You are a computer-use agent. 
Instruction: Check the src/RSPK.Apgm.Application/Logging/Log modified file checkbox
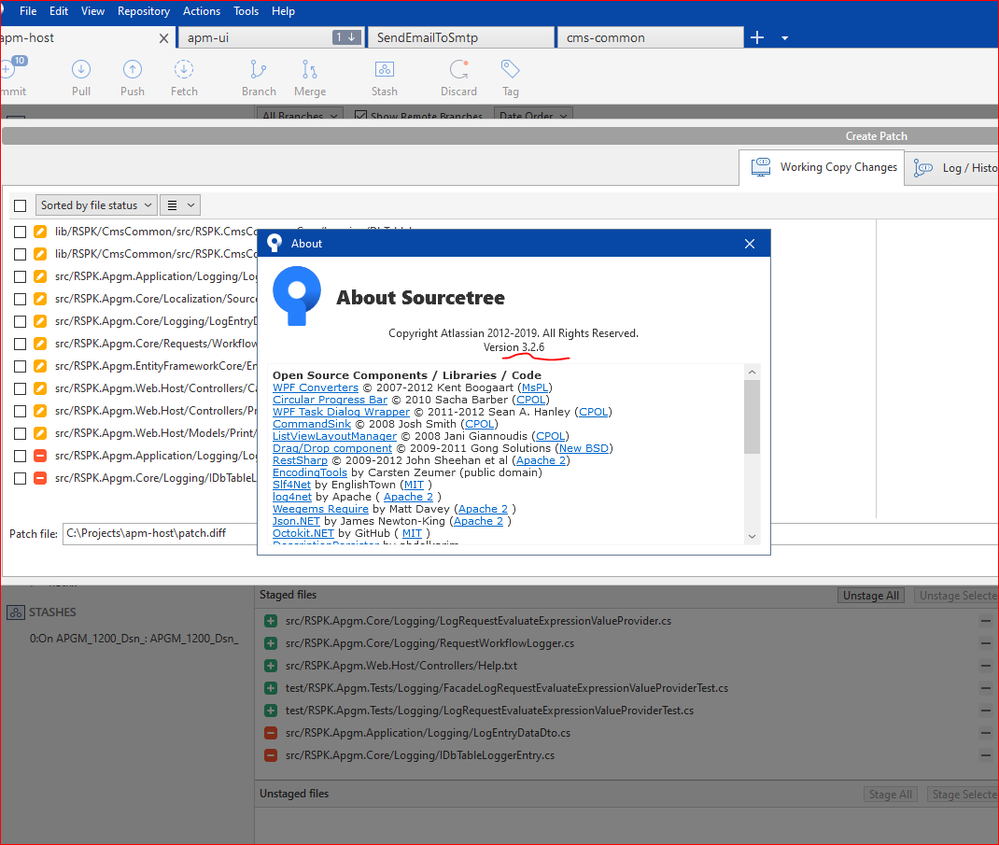click(x=20, y=277)
